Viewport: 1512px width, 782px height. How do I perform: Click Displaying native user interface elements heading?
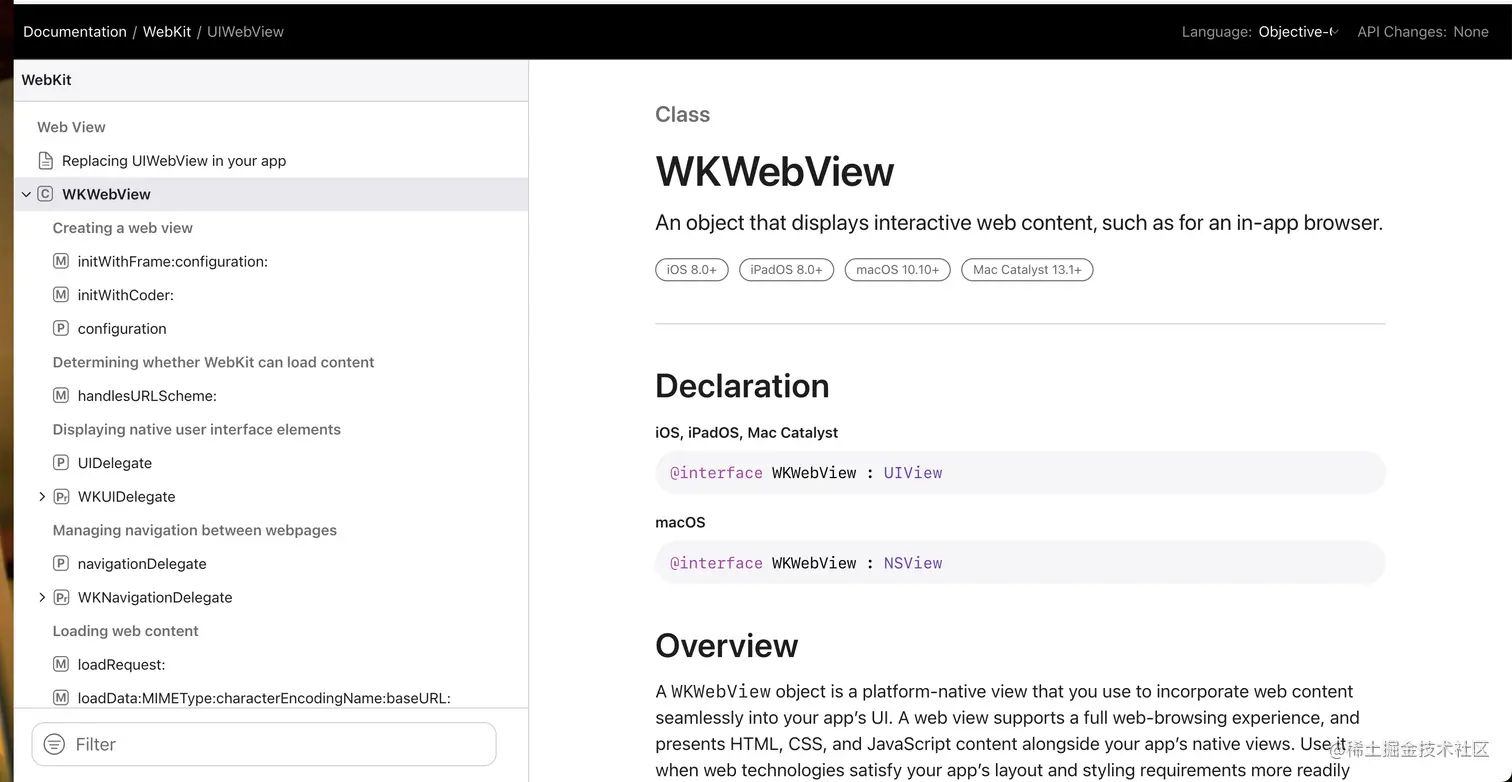point(196,429)
